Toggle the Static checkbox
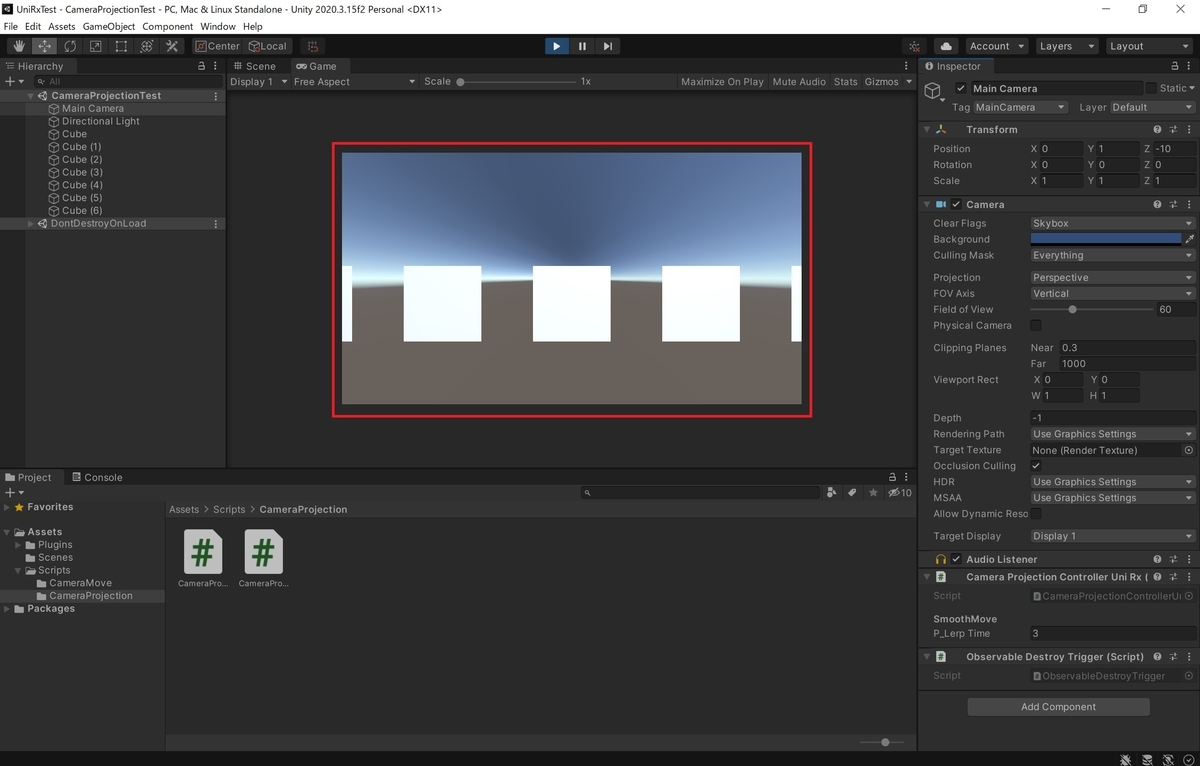The width and height of the screenshot is (1200, 766). click(1151, 88)
